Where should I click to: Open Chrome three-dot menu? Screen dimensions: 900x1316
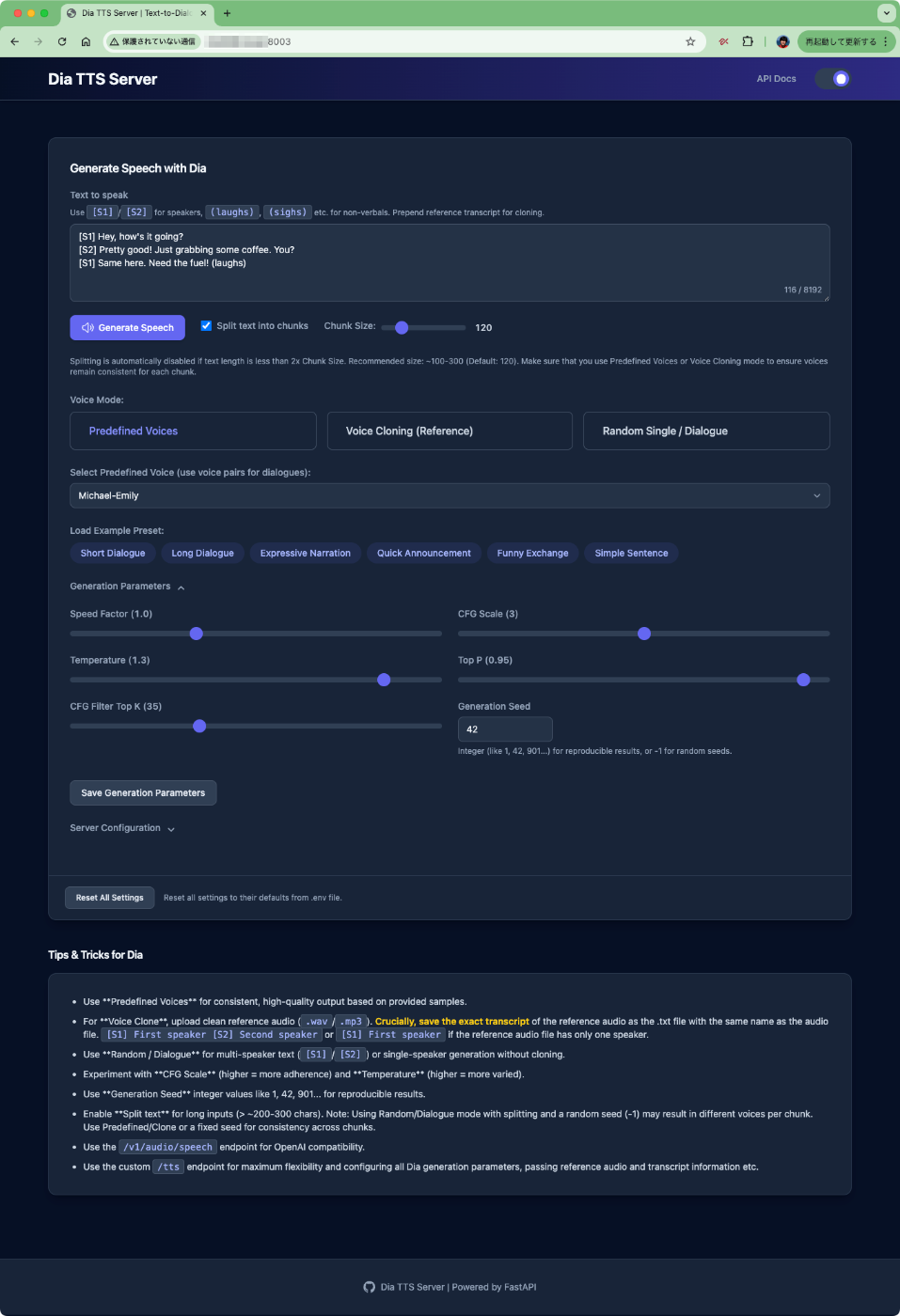[x=886, y=41]
